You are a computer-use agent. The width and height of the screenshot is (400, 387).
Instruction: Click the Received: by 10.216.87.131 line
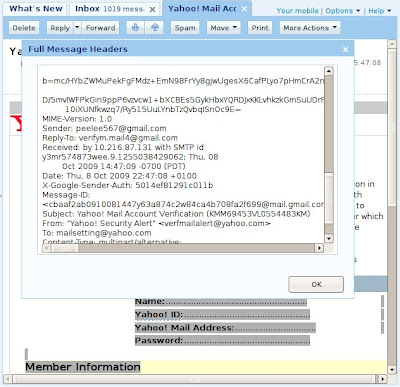click(123, 147)
